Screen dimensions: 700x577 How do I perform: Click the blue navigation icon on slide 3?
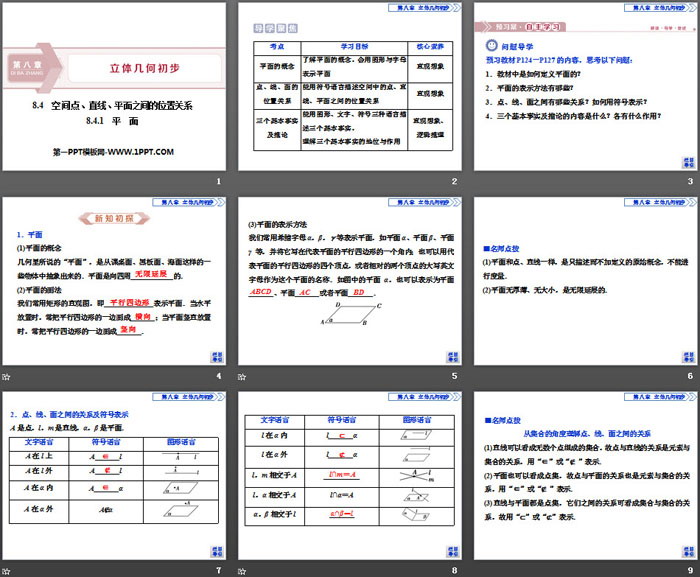[x=688, y=163]
